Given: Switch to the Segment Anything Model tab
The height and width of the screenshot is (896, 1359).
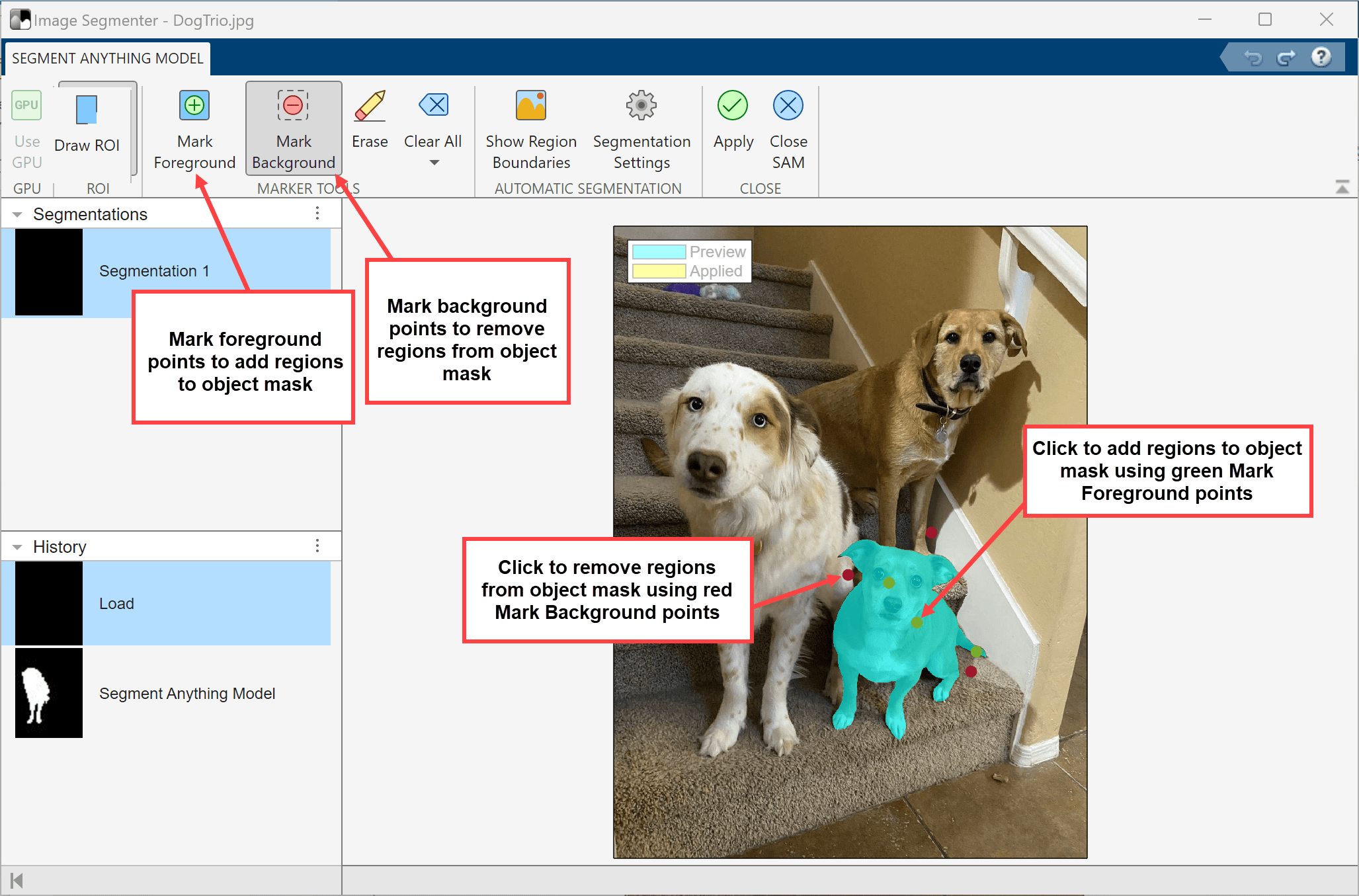Looking at the screenshot, I should click(x=107, y=58).
